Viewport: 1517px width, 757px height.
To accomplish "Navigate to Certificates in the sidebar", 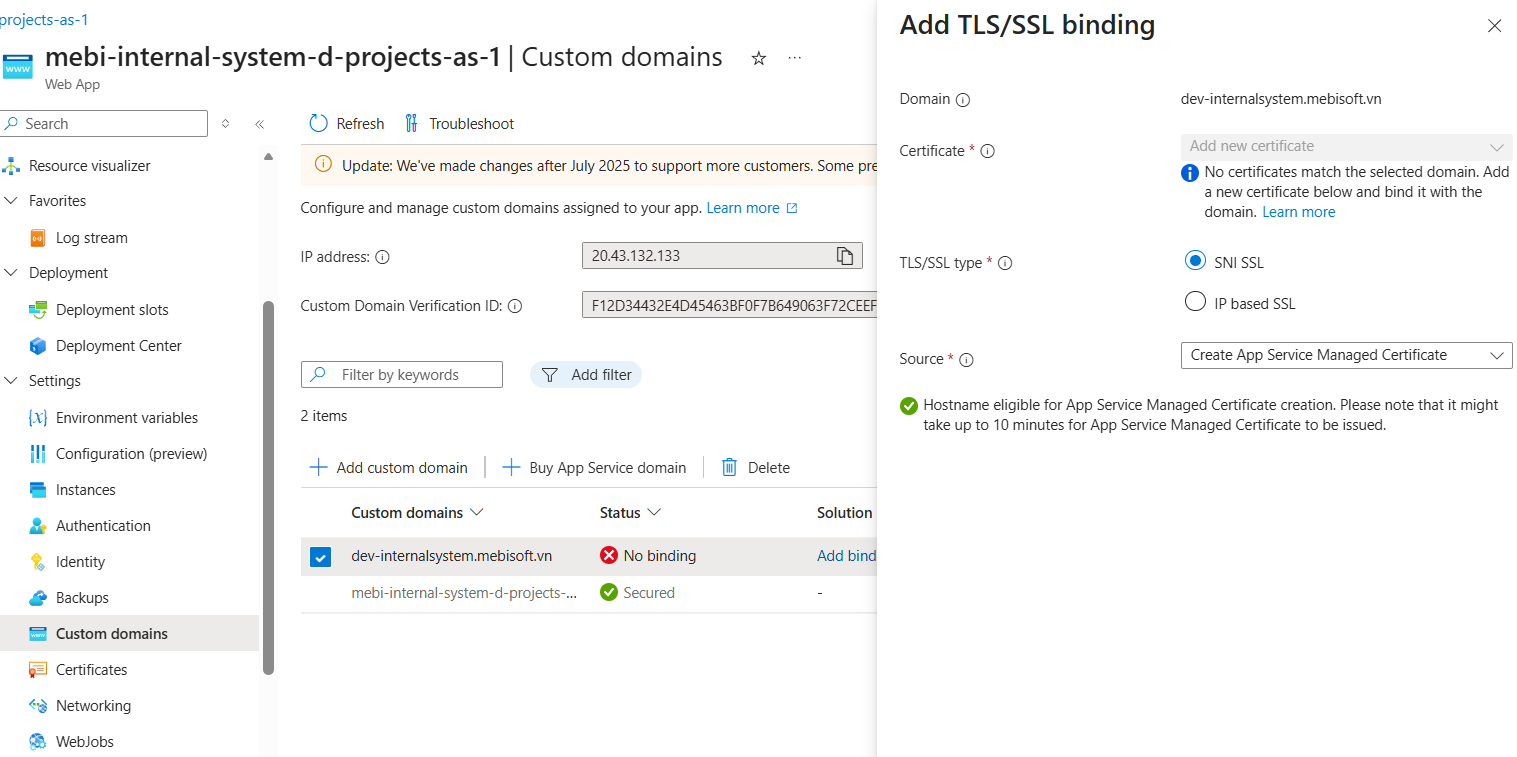I will 91,669.
